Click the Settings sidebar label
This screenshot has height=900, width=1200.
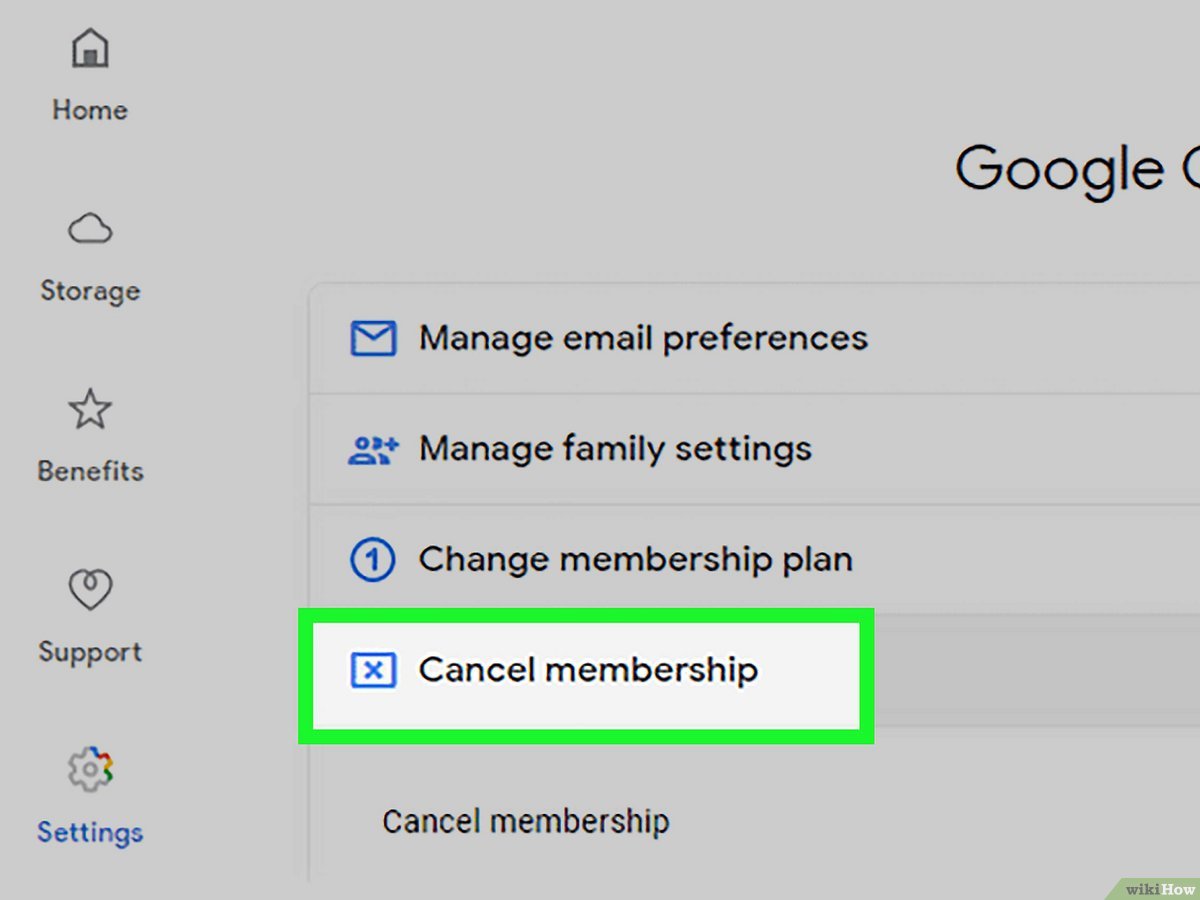(x=89, y=833)
